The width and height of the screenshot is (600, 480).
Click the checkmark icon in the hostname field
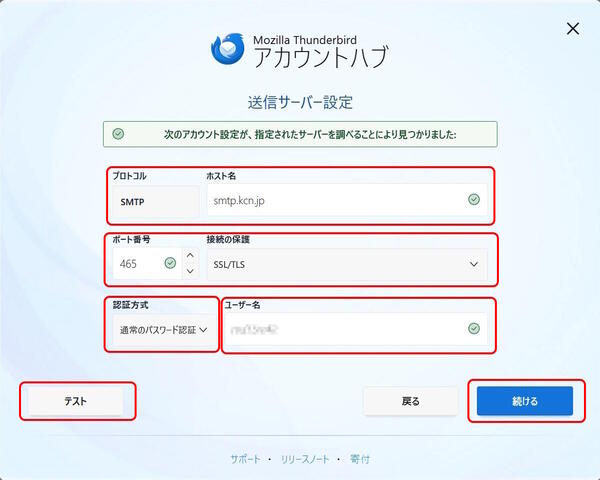pos(474,199)
